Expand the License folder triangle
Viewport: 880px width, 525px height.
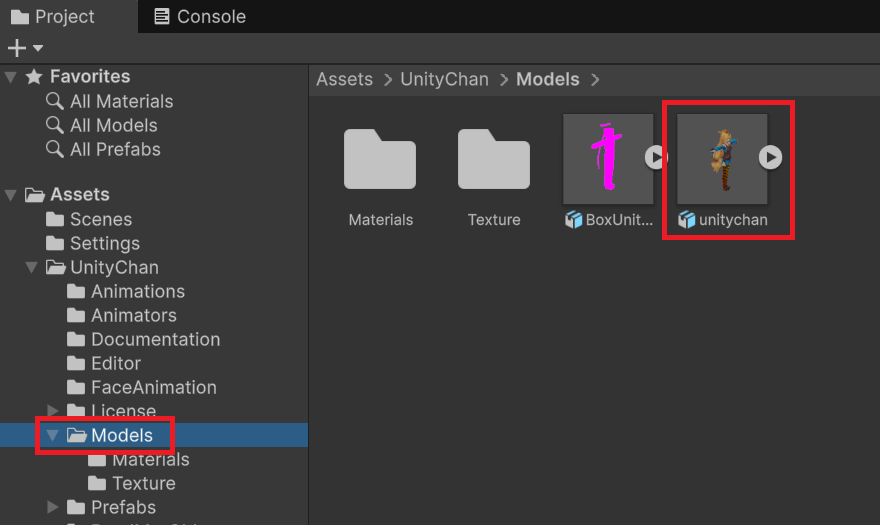tap(54, 411)
